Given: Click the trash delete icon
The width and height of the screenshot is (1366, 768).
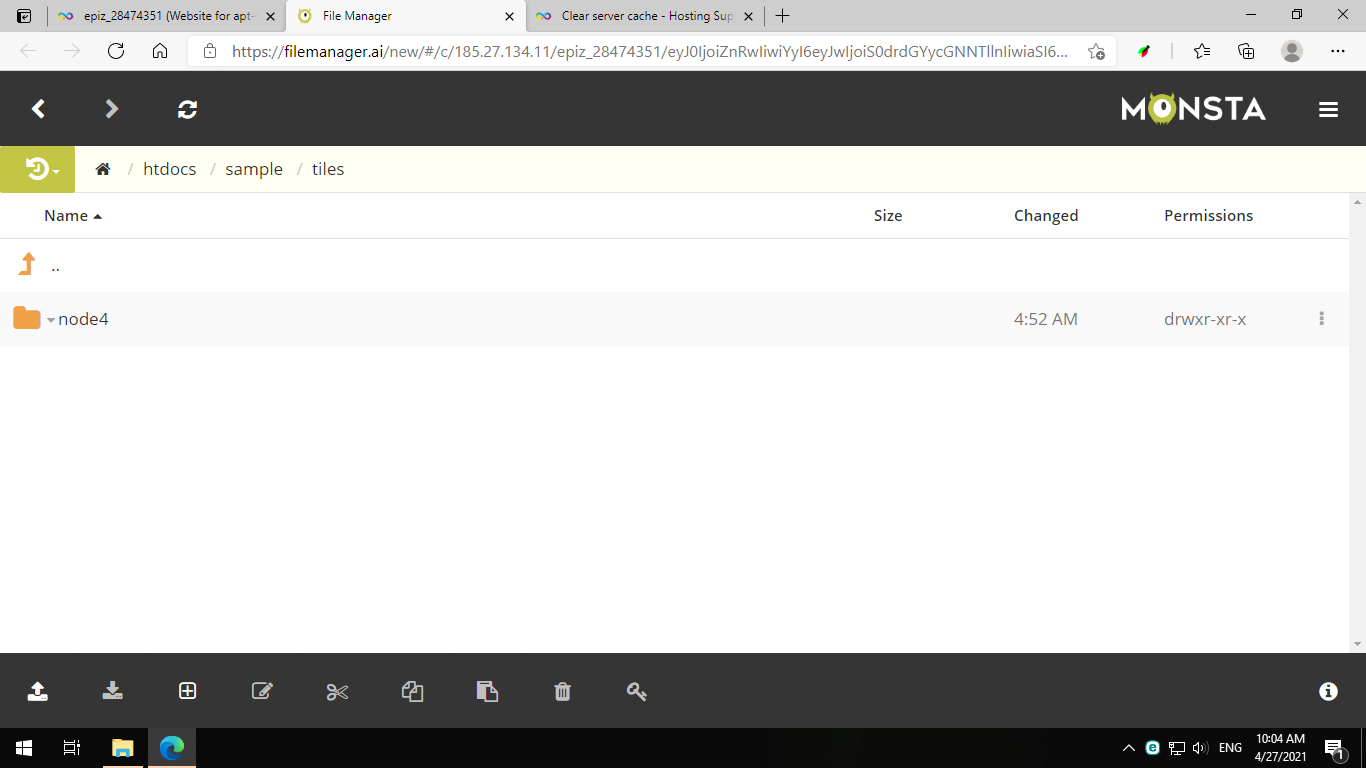Looking at the screenshot, I should pyautogui.click(x=562, y=691).
